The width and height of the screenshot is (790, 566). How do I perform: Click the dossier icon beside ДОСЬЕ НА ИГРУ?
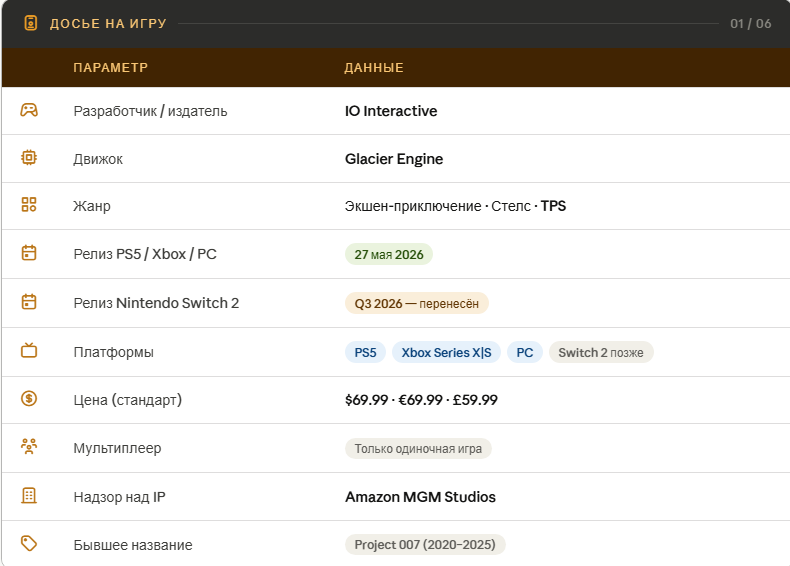coord(31,23)
